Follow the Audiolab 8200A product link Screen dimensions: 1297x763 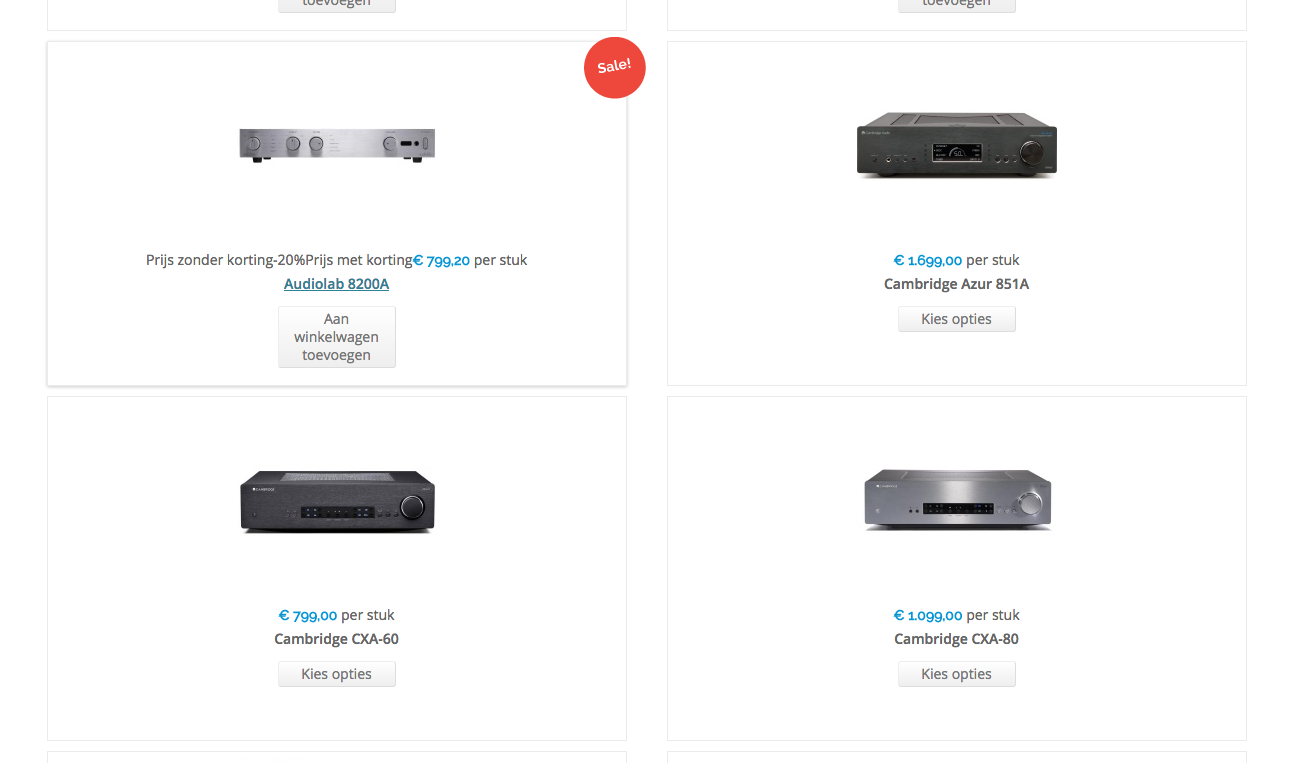[336, 284]
